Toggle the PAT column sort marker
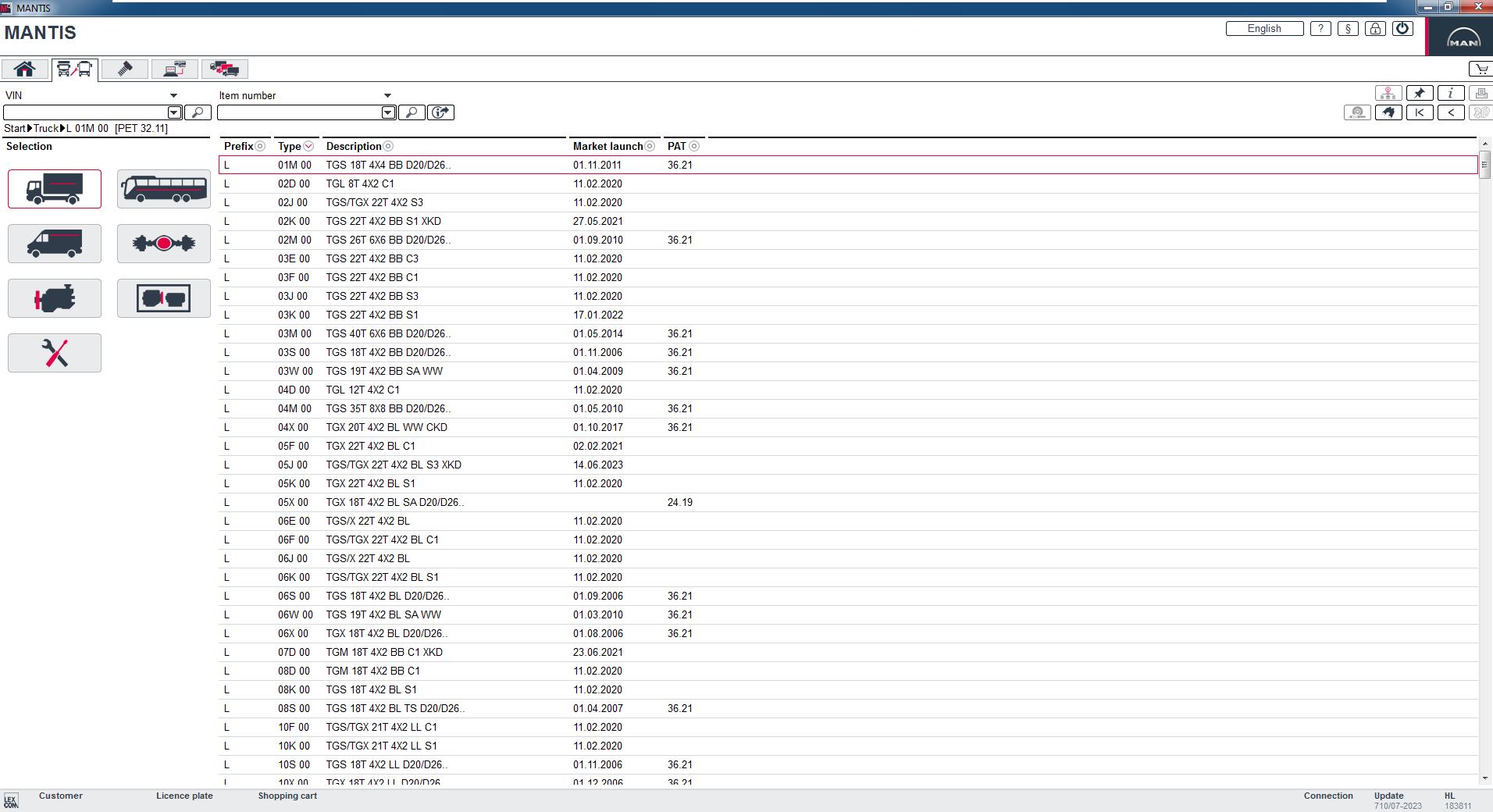The height and width of the screenshot is (812, 1493). [694, 146]
